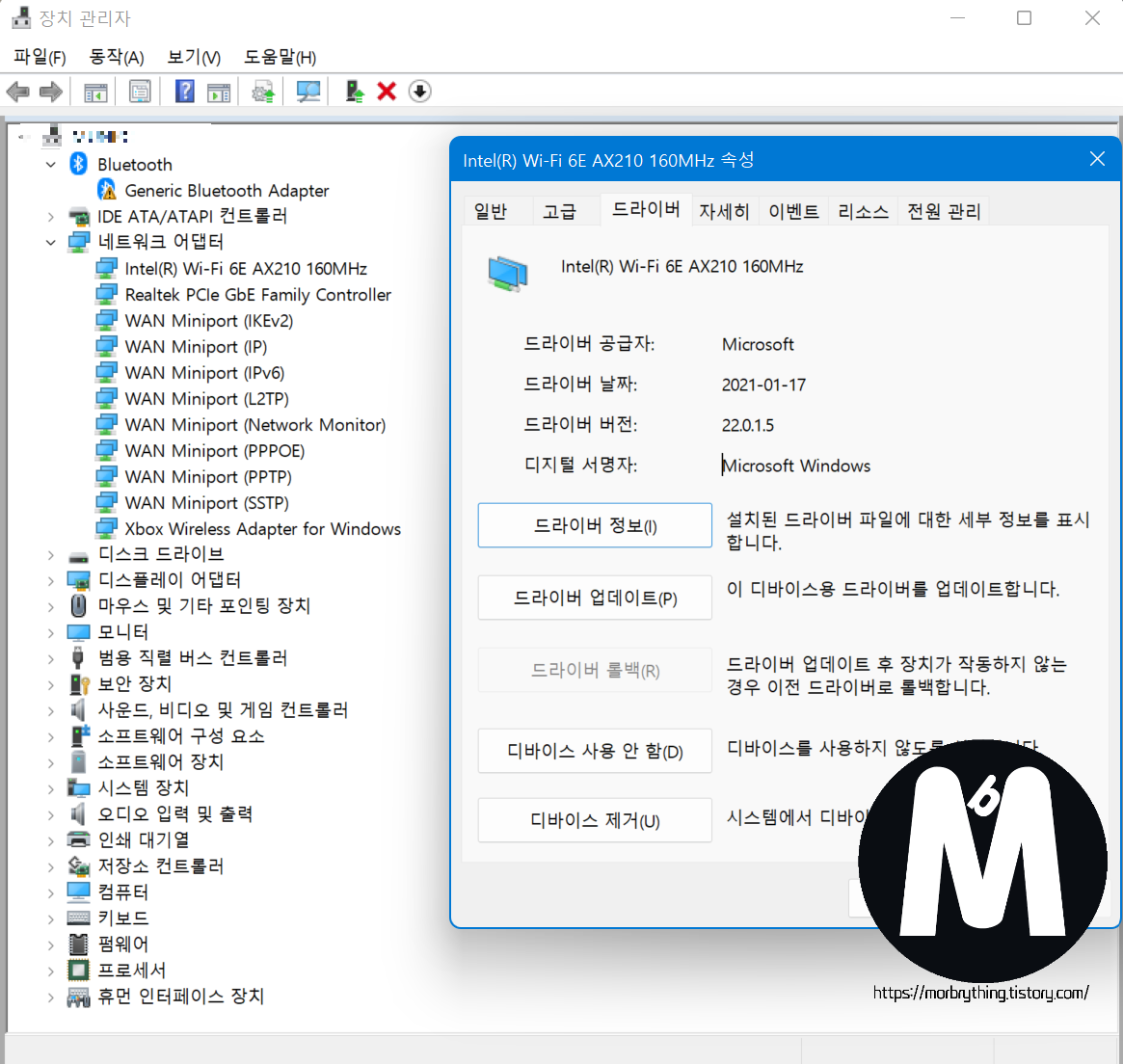Open the 보기(V) menu
This screenshot has height=1064, width=1123.
(x=194, y=57)
